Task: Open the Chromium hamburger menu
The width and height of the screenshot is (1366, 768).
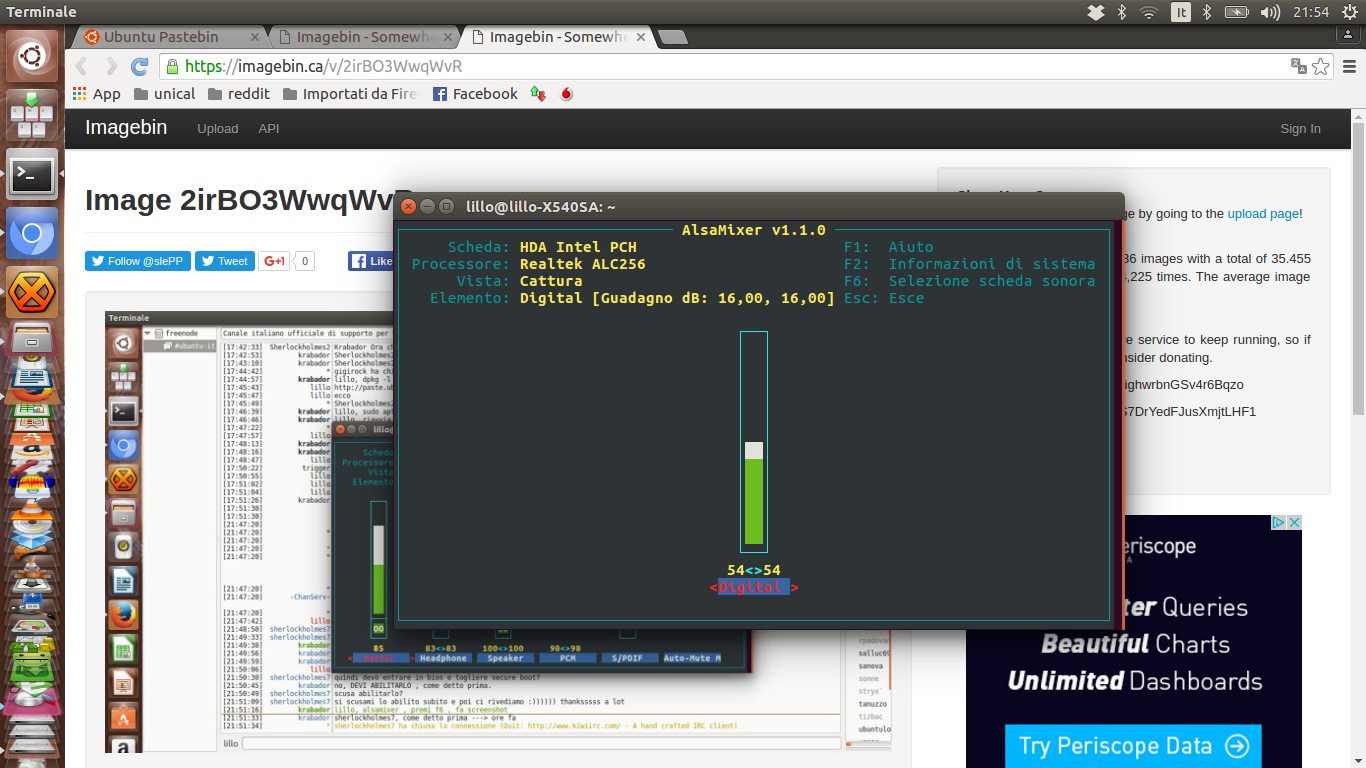Action: click(1349, 67)
